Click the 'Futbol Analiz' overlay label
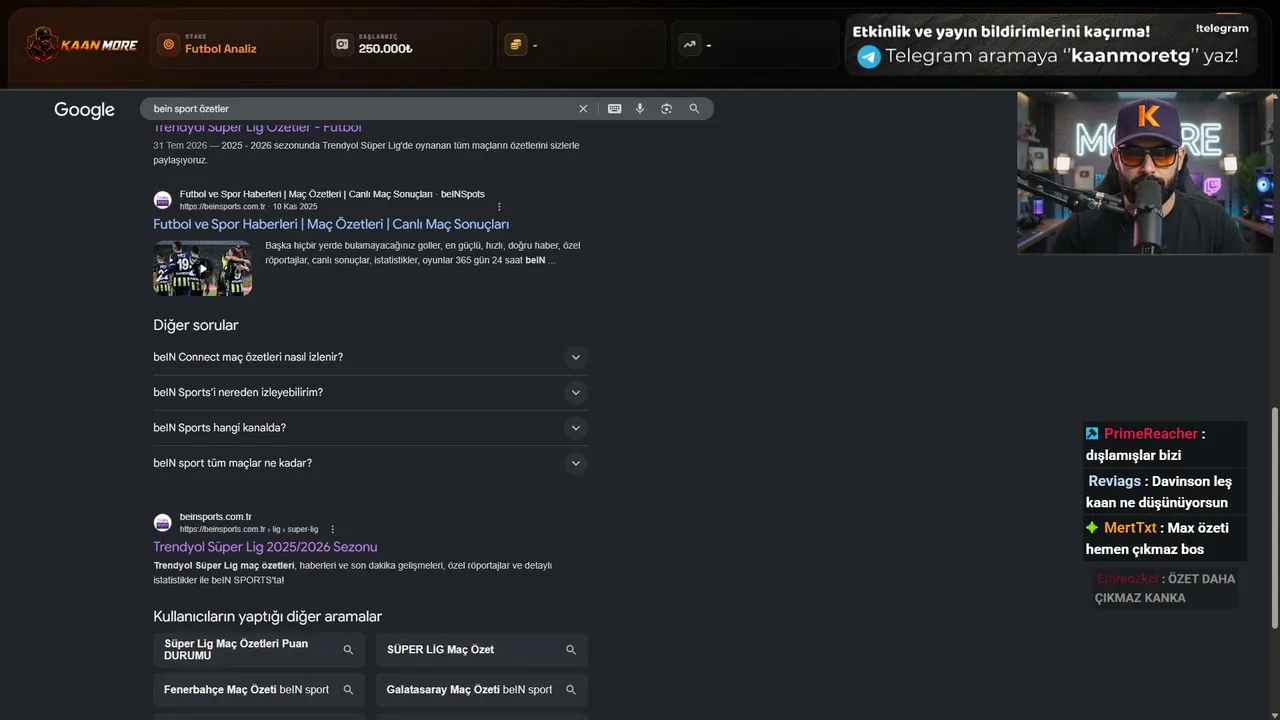This screenshot has height=720, width=1280. point(221,49)
